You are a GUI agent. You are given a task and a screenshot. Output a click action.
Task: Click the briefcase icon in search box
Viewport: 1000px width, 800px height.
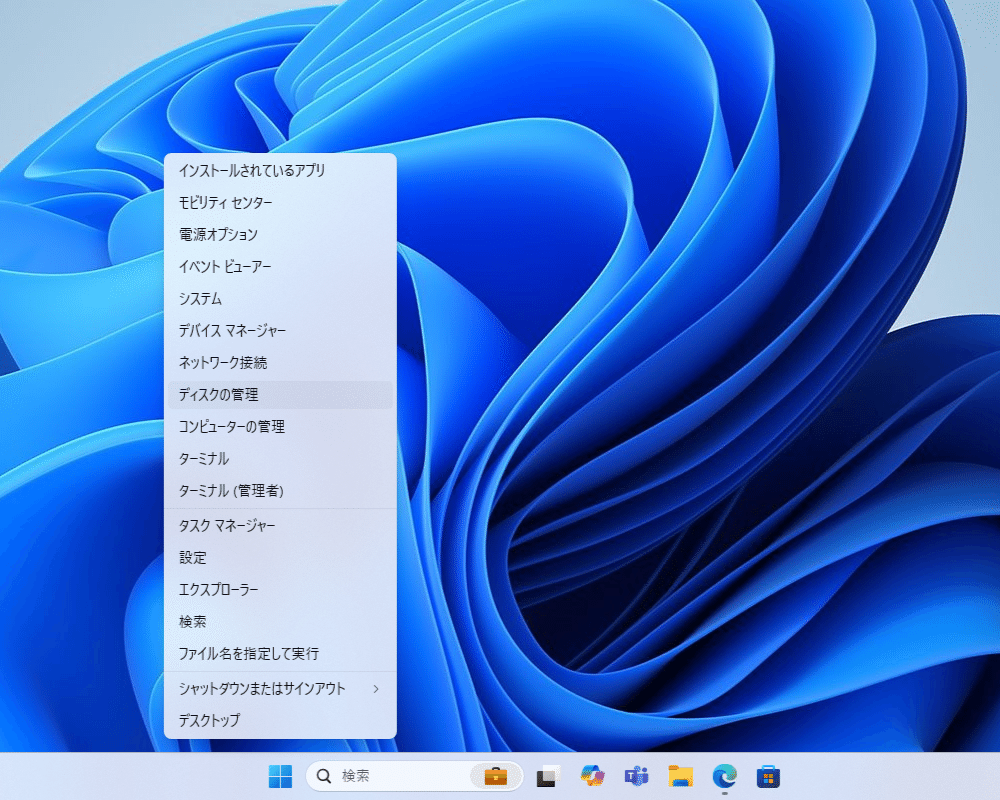pos(496,776)
